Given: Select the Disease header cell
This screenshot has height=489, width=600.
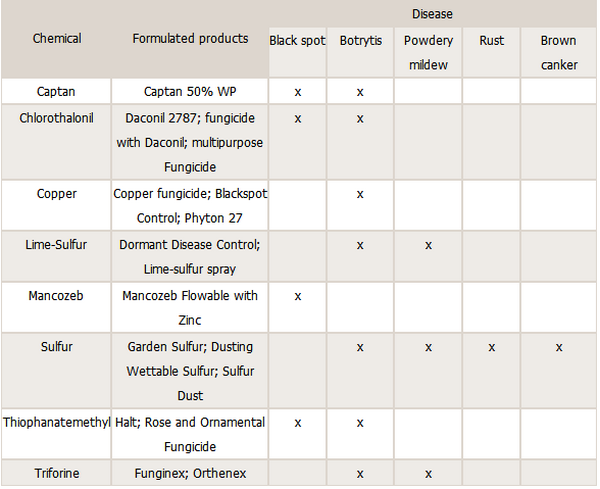Looking at the screenshot, I should [432, 14].
